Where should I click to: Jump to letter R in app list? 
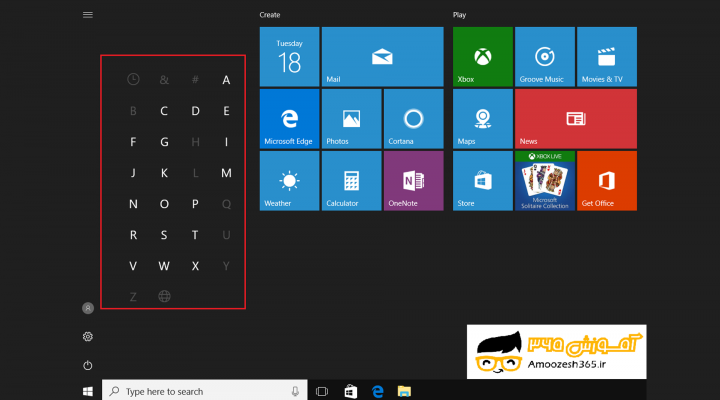(x=133, y=235)
